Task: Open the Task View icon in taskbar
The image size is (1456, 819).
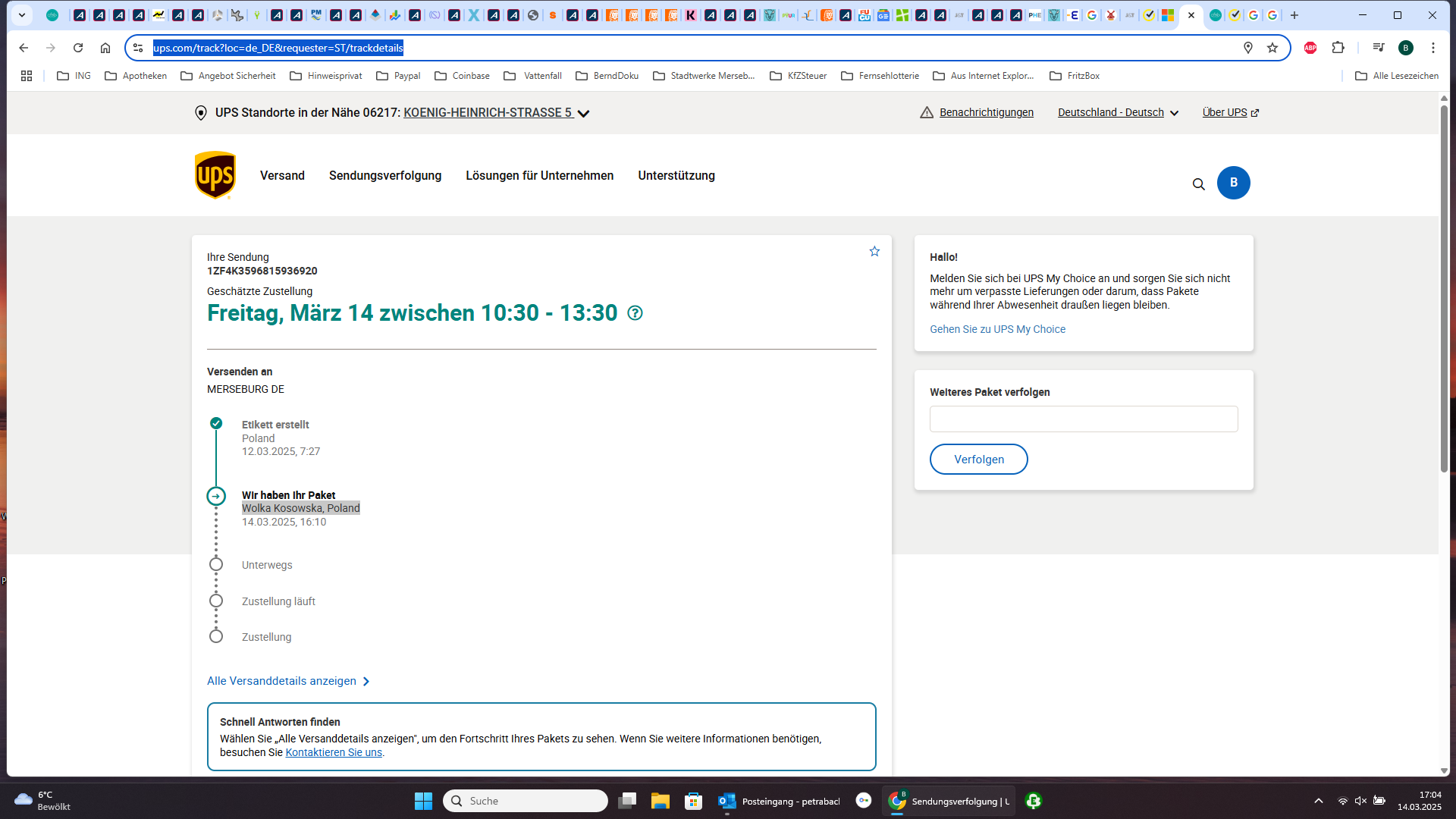Action: click(627, 801)
